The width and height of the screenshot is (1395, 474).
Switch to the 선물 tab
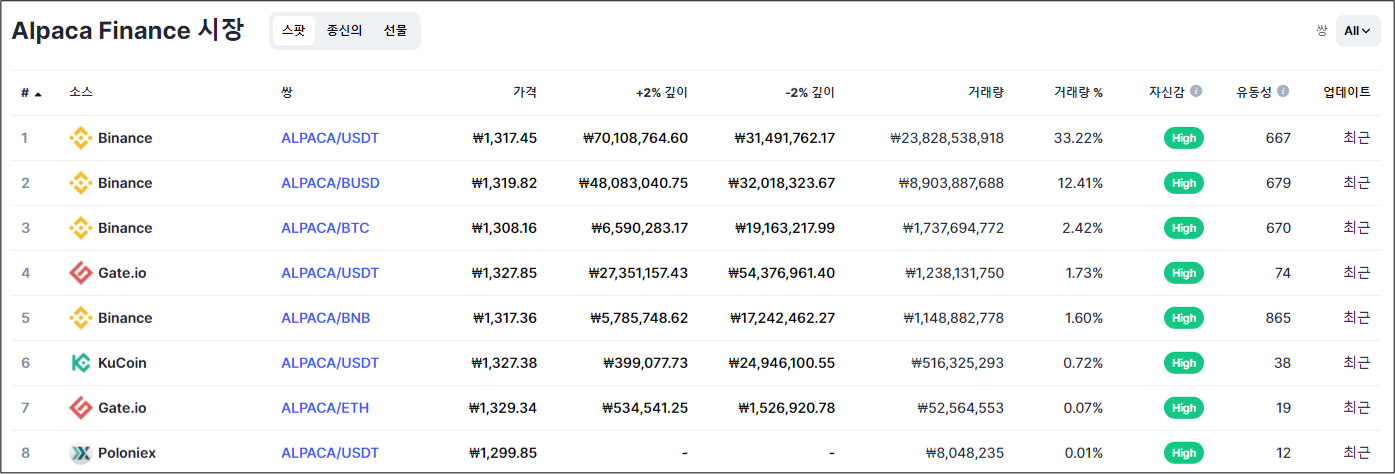click(395, 31)
